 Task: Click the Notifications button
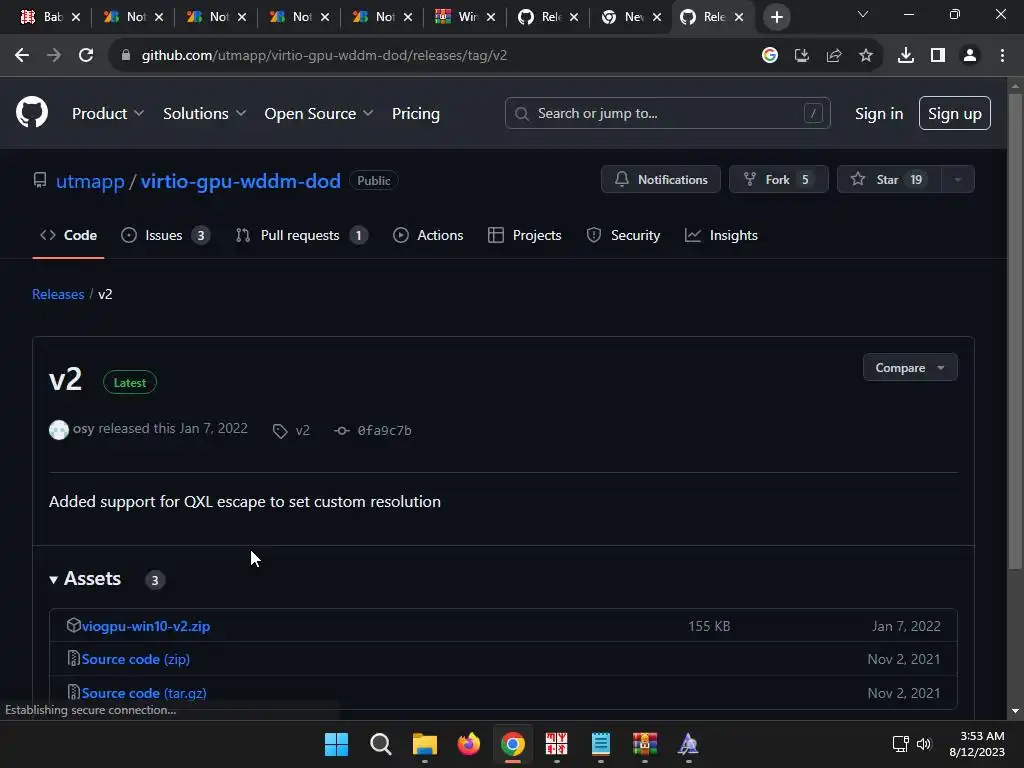point(660,180)
